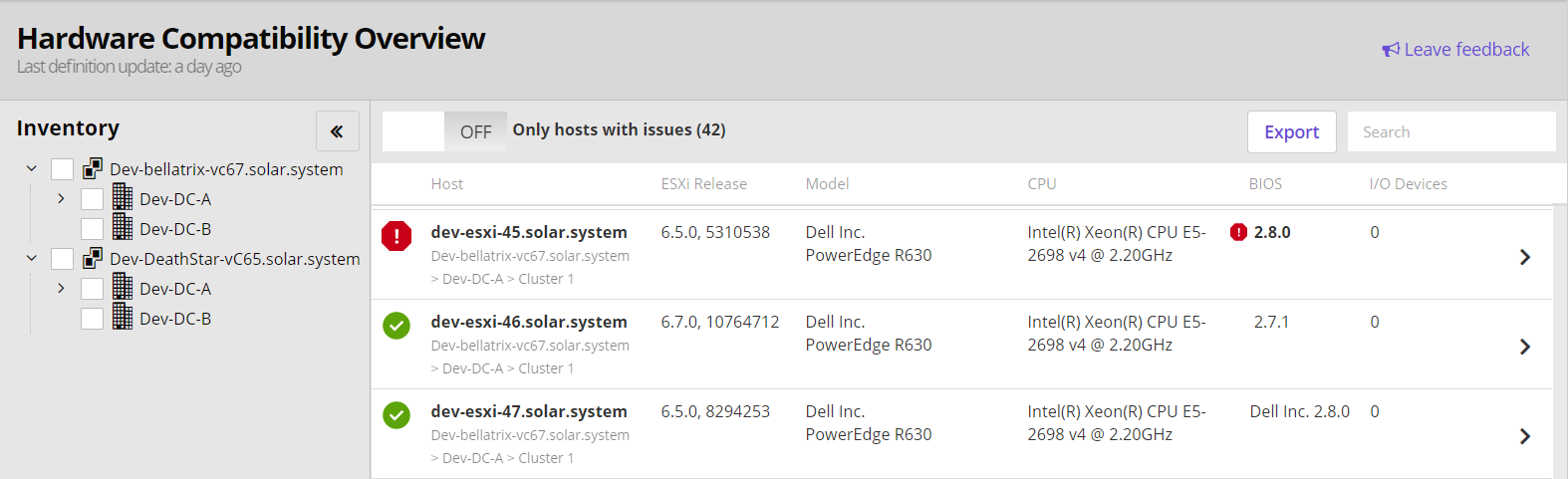Click the megaphone icon beside Leave feedback
The image size is (1568, 479).
1391,50
